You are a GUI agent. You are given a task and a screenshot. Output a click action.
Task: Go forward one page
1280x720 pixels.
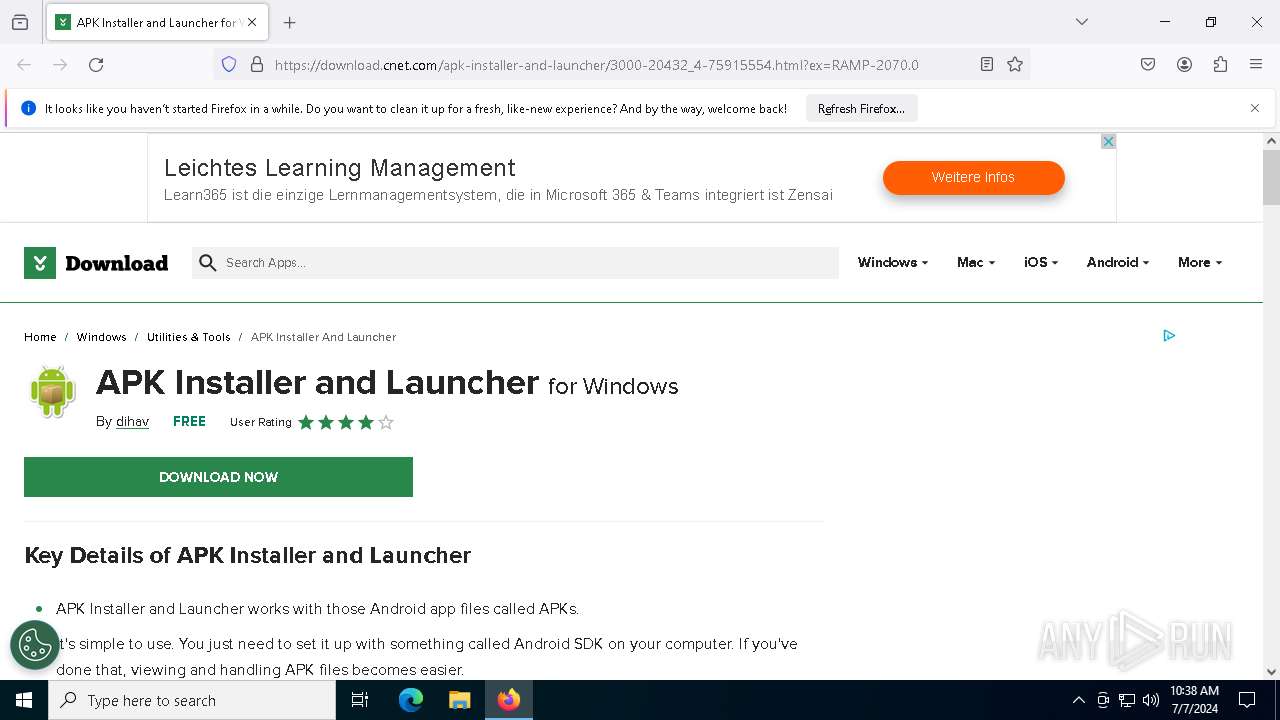60,65
